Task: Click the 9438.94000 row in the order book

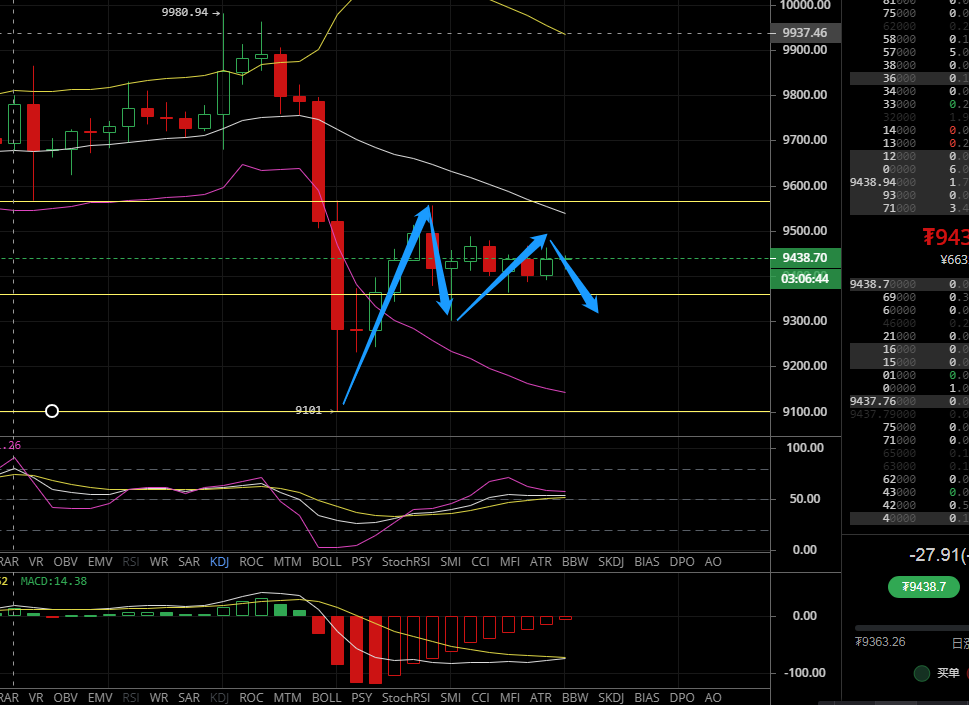Action: tap(909, 182)
